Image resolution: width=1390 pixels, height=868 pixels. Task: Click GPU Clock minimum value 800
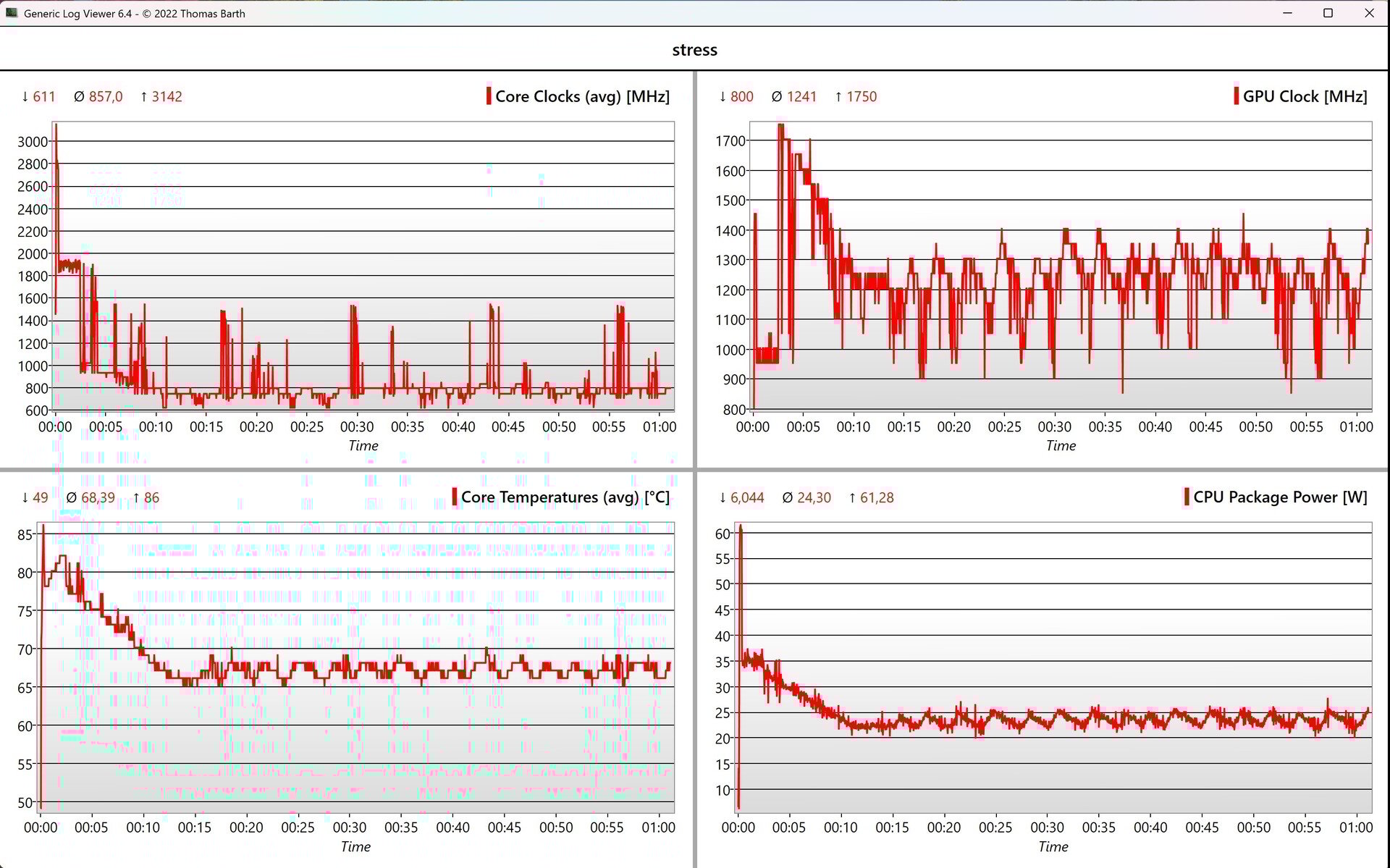point(741,96)
